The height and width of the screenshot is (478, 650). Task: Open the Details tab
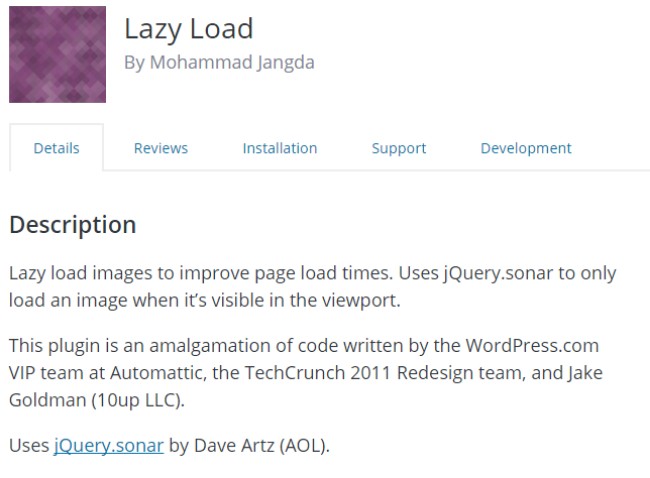point(56,148)
